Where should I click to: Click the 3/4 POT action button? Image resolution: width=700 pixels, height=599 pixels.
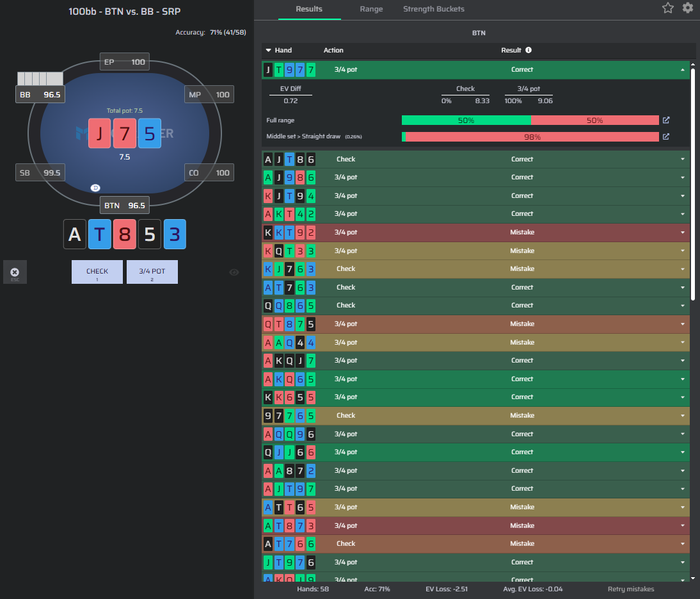coord(152,272)
